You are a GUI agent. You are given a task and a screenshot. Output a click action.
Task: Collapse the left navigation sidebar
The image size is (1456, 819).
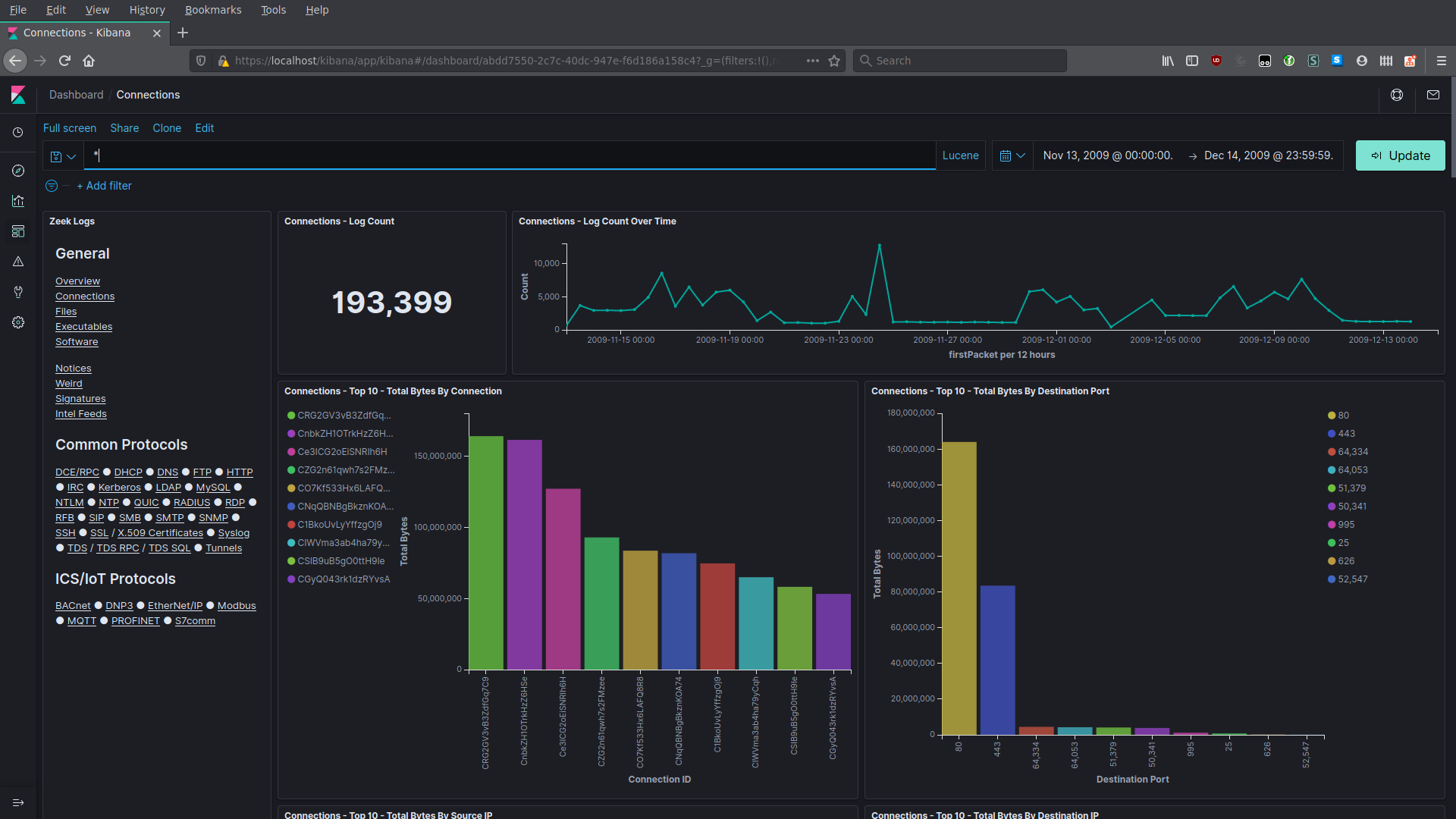(x=17, y=802)
